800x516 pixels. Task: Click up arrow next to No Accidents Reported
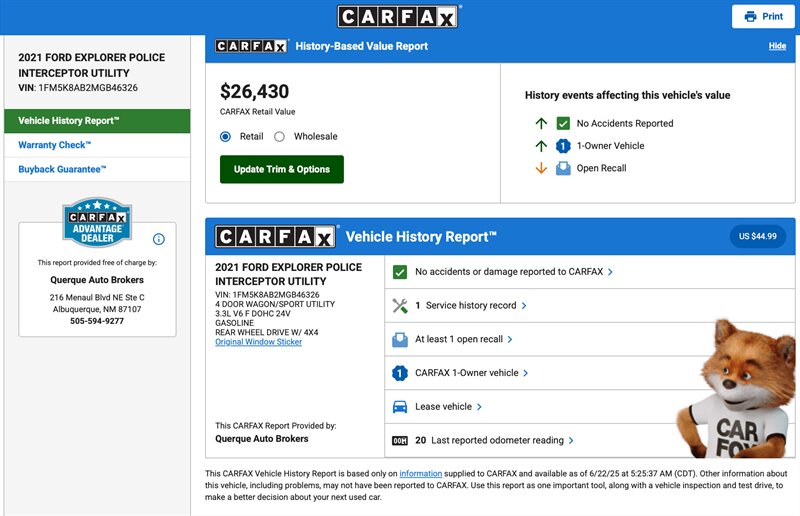coord(541,123)
